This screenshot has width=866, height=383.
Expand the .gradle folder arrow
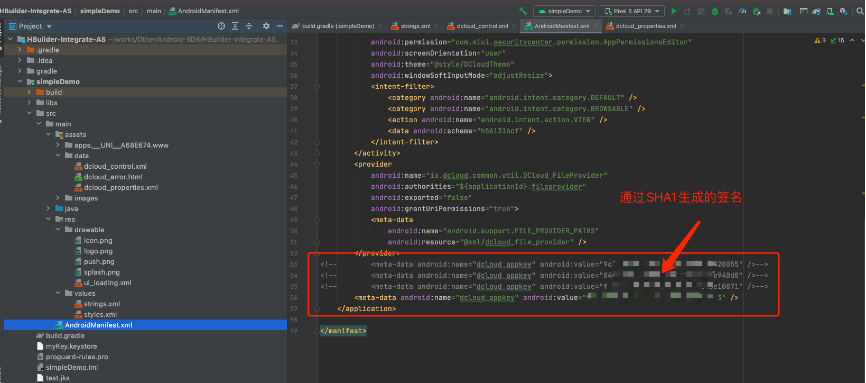(20, 50)
